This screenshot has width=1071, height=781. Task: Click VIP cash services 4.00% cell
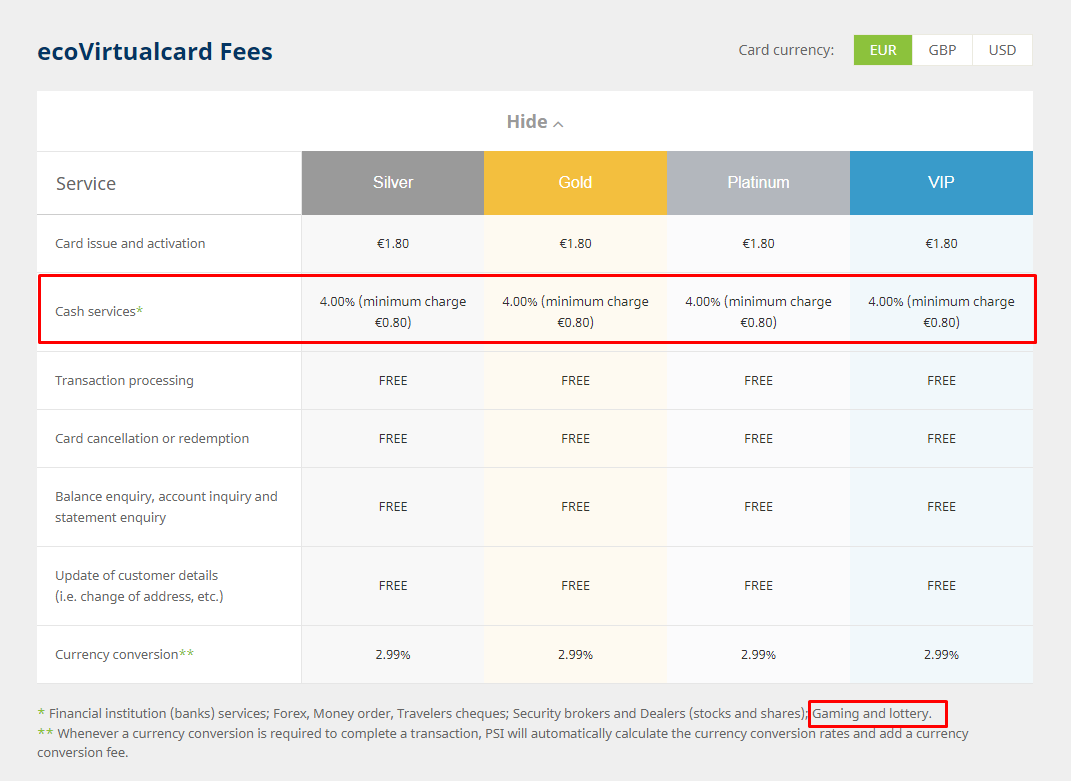941,312
